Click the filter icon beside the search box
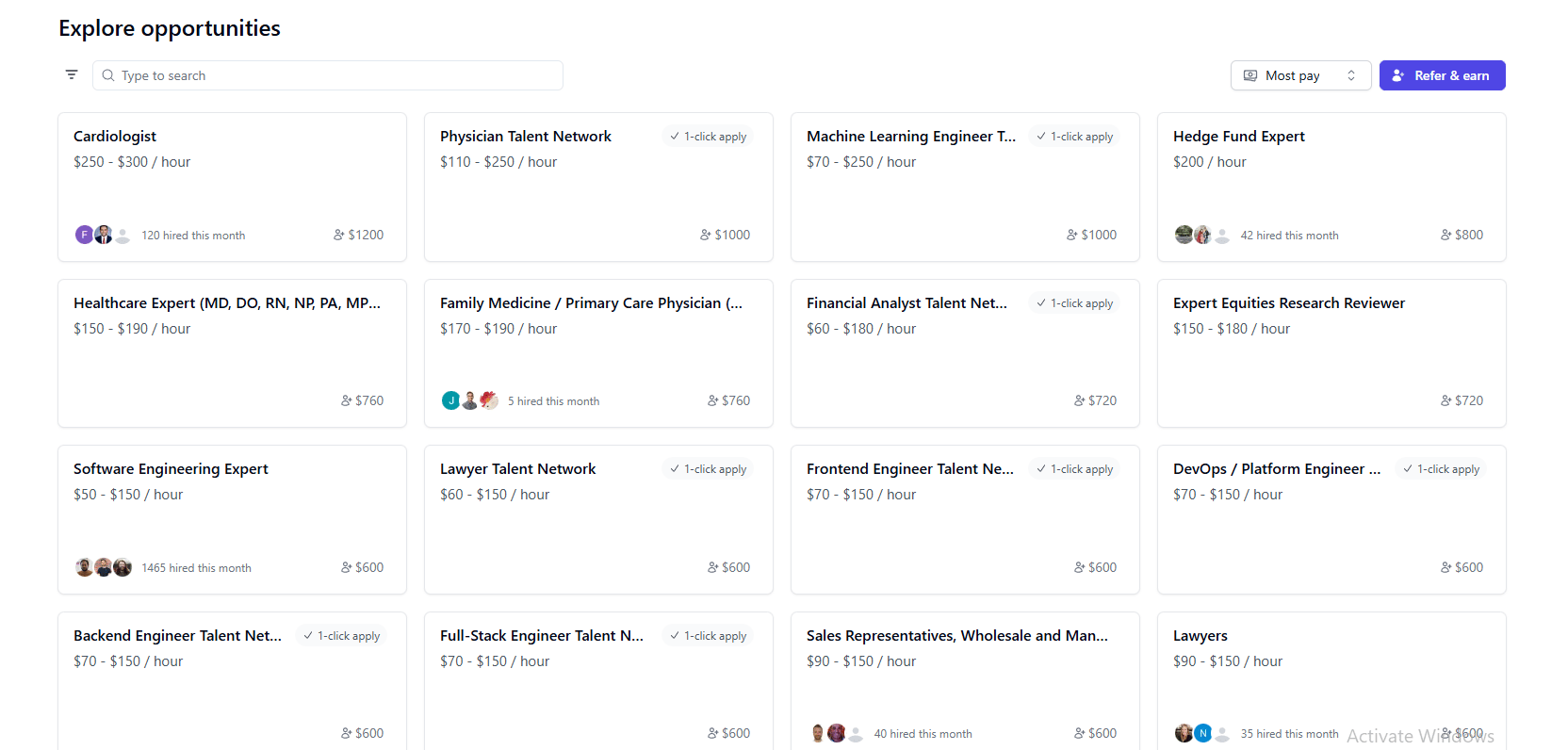Viewport: 1568px width, 750px height. click(72, 74)
